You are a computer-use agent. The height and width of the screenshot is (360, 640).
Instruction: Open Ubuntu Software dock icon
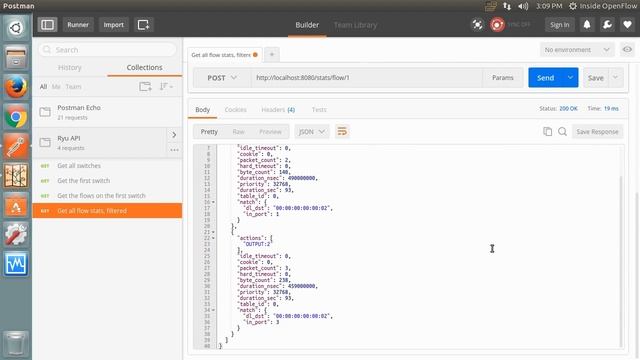pos(16,205)
